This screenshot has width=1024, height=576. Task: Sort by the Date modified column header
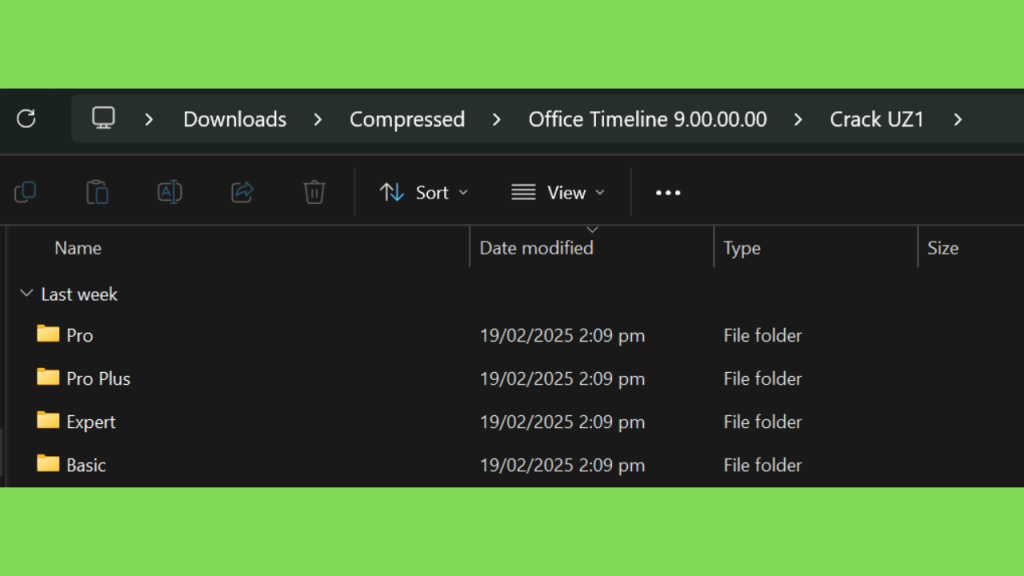click(x=536, y=248)
